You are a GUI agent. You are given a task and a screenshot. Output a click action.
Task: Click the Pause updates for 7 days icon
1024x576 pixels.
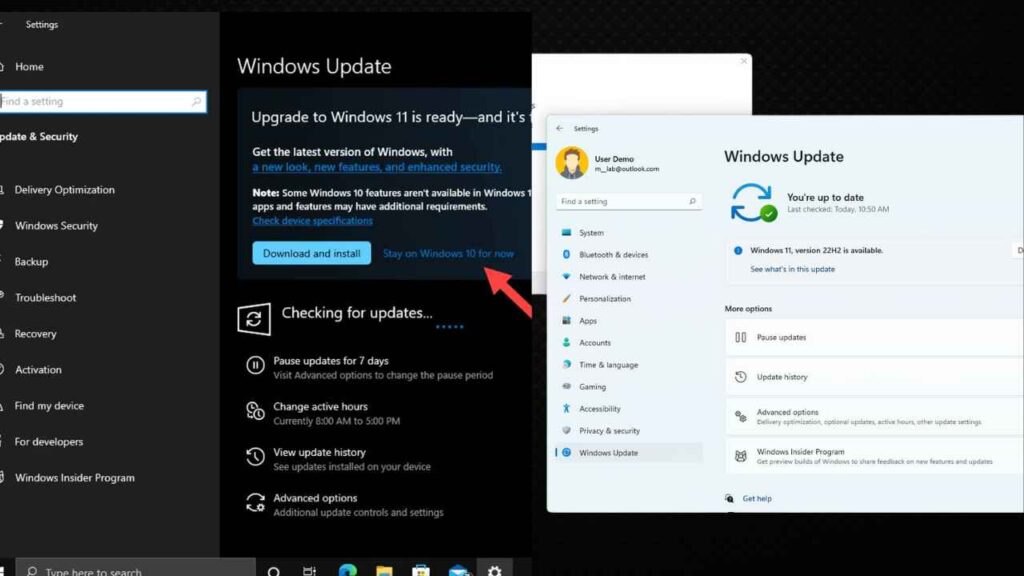coord(255,365)
